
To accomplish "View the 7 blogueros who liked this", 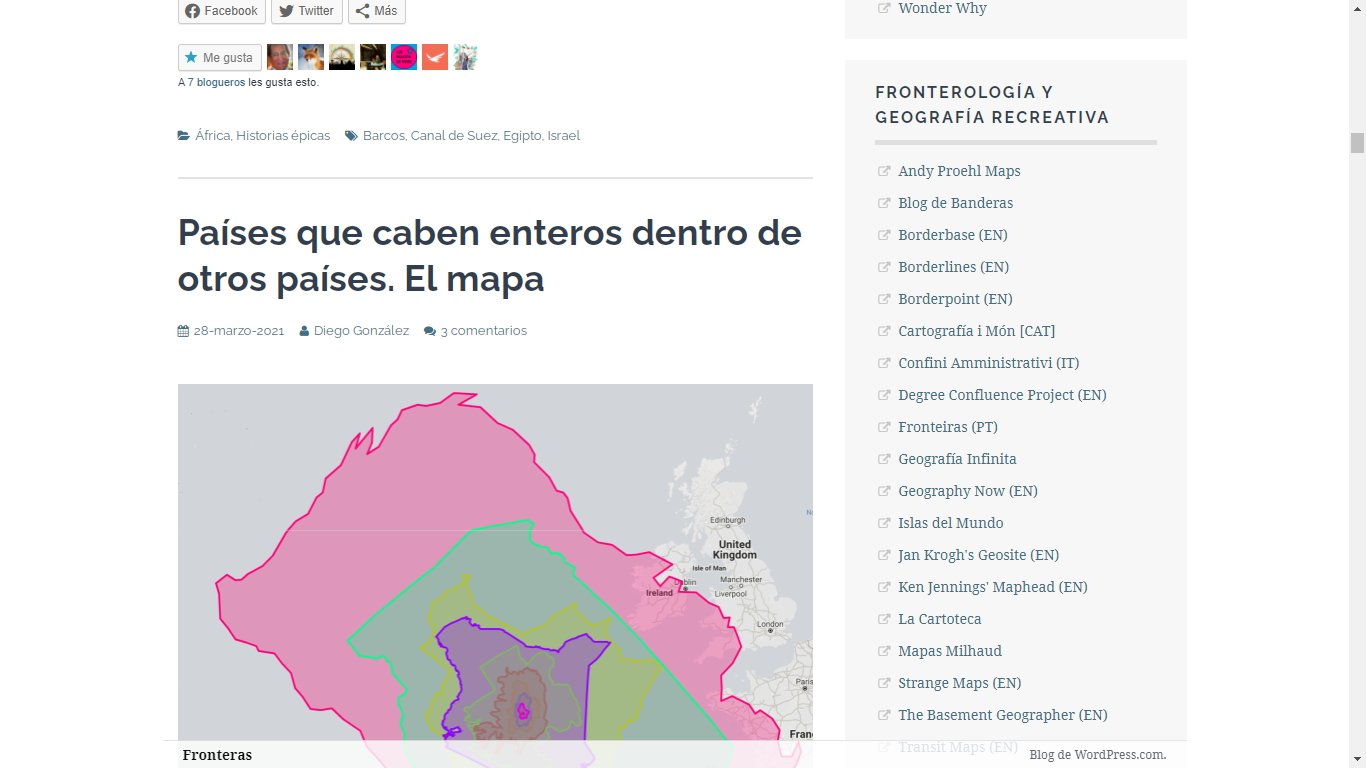I will pos(216,83).
